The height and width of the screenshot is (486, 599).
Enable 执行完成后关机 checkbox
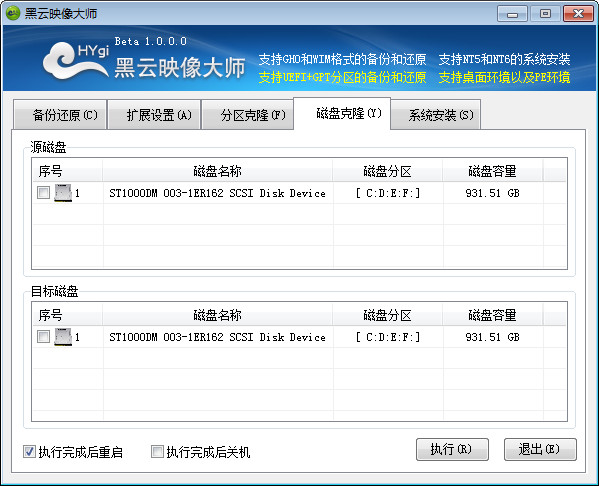(157, 452)
